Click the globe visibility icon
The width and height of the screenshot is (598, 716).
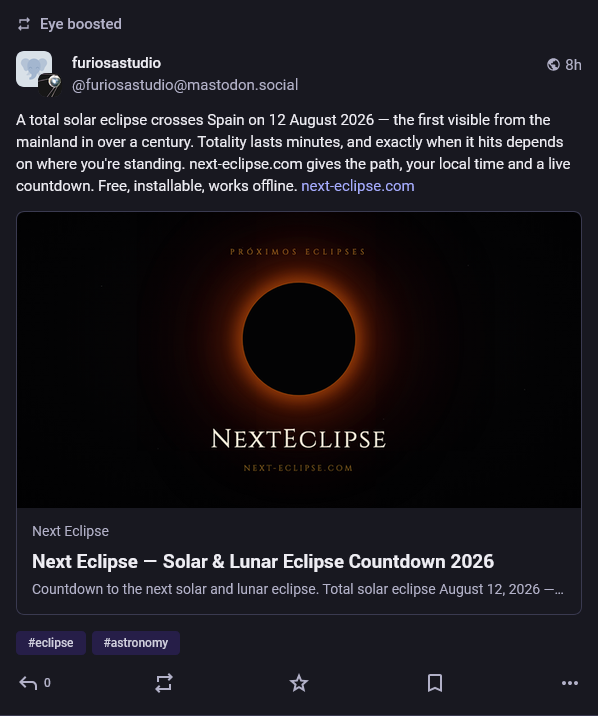pyautogui.click(x=553, y=65)
